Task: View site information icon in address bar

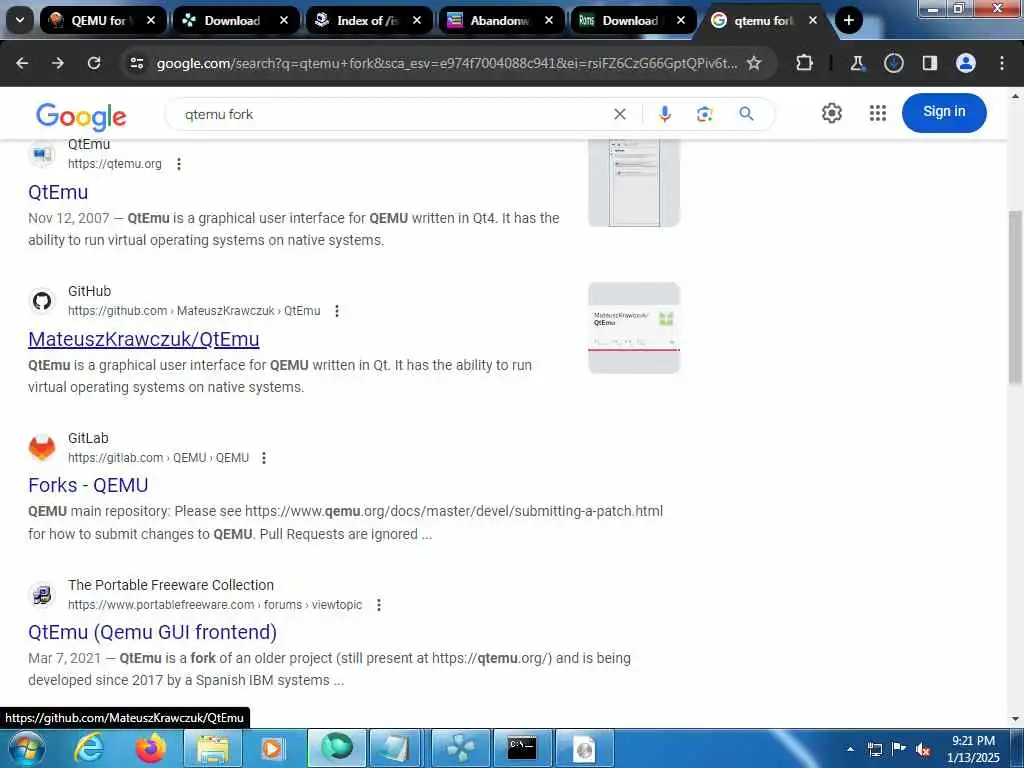Action: click(136, 63)
